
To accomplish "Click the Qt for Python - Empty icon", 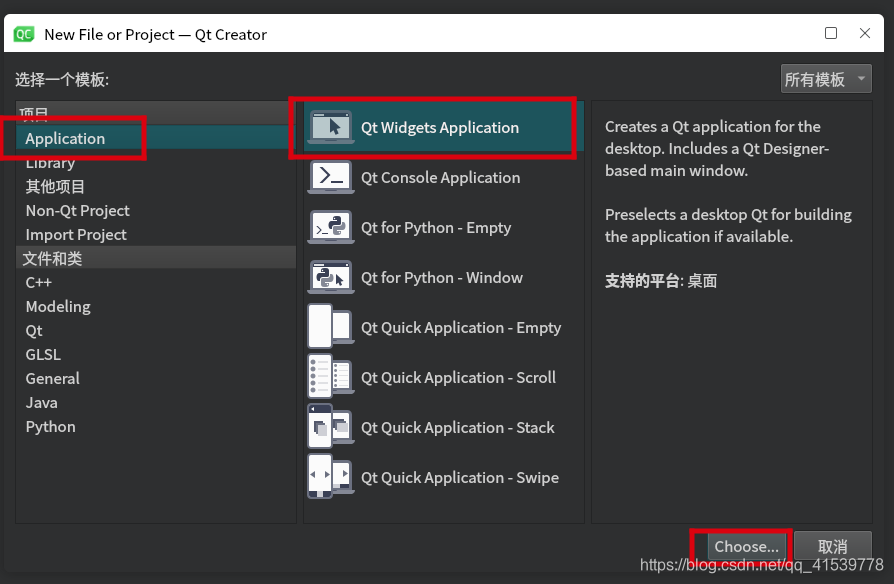I will (x=330, y=227).
